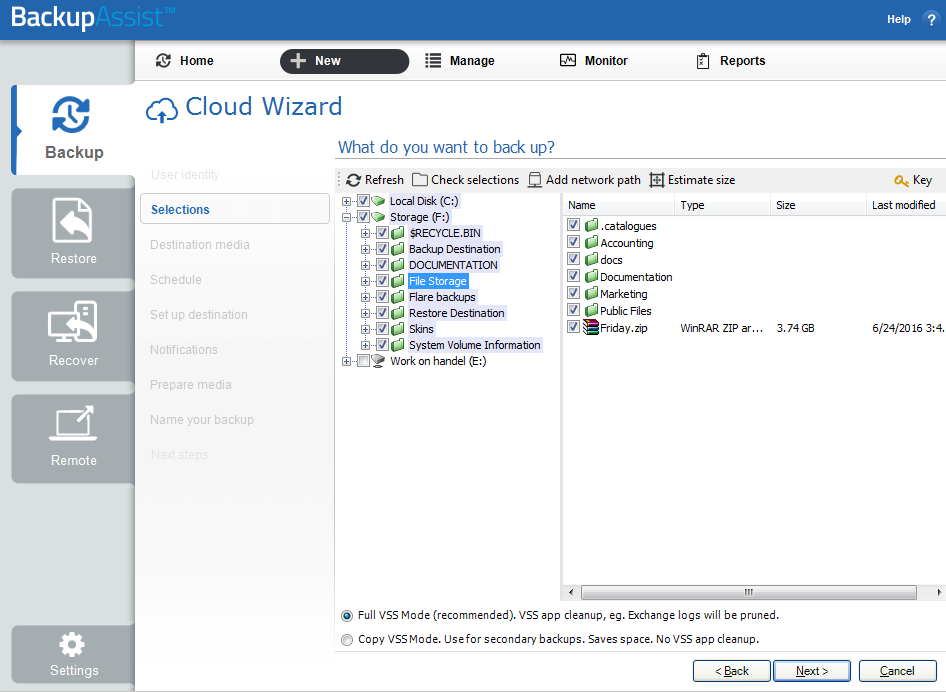Viewport: 946px width, 692px height.
Task: Select Full VSS Mode radio button
Action: coord(347,616)
